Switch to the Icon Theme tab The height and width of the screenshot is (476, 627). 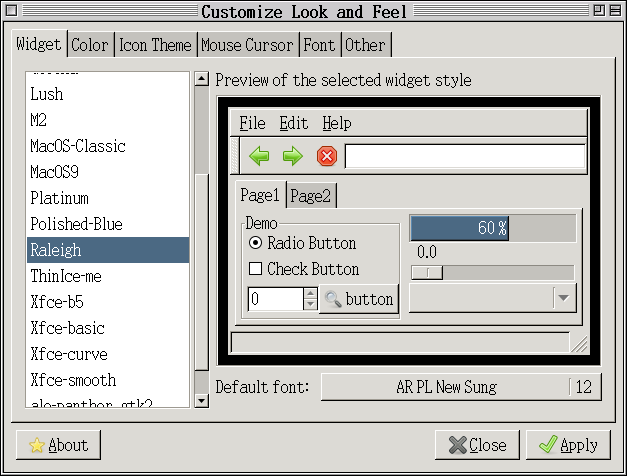click(155, 45)
